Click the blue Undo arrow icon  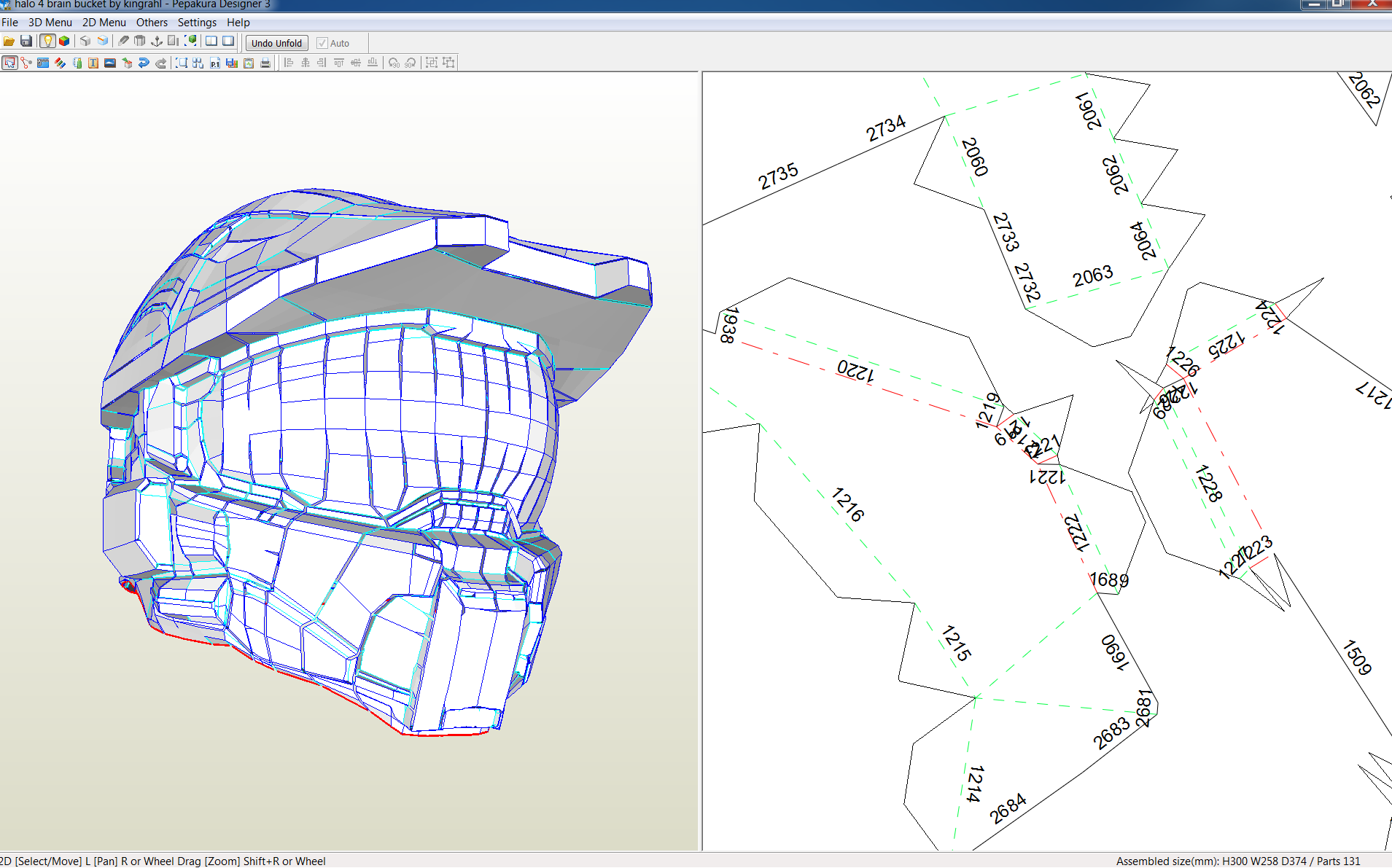[144, 63]
